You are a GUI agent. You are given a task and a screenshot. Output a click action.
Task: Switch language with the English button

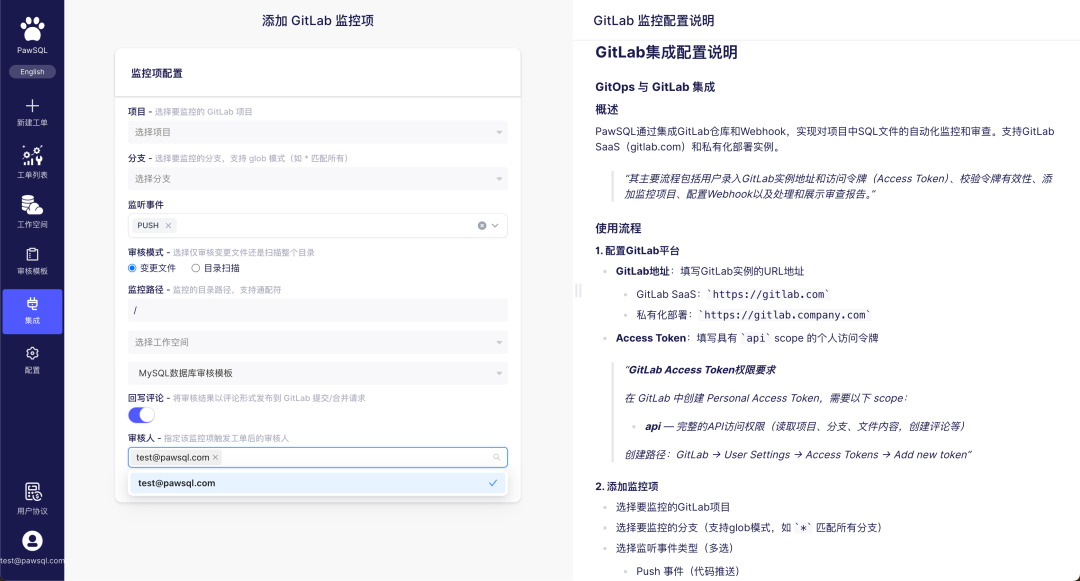(32, 72)
